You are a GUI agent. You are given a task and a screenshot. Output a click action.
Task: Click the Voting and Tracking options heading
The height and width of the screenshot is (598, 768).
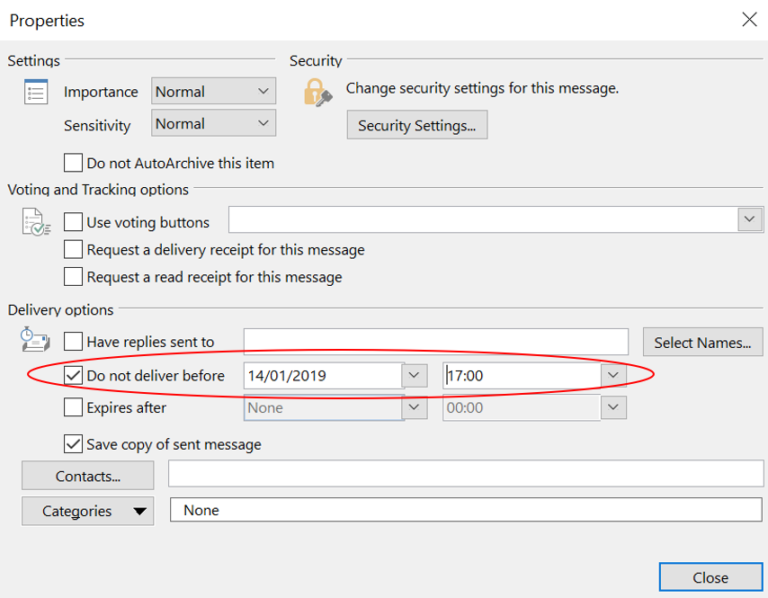pyautogui.click(x=98, y=189)
